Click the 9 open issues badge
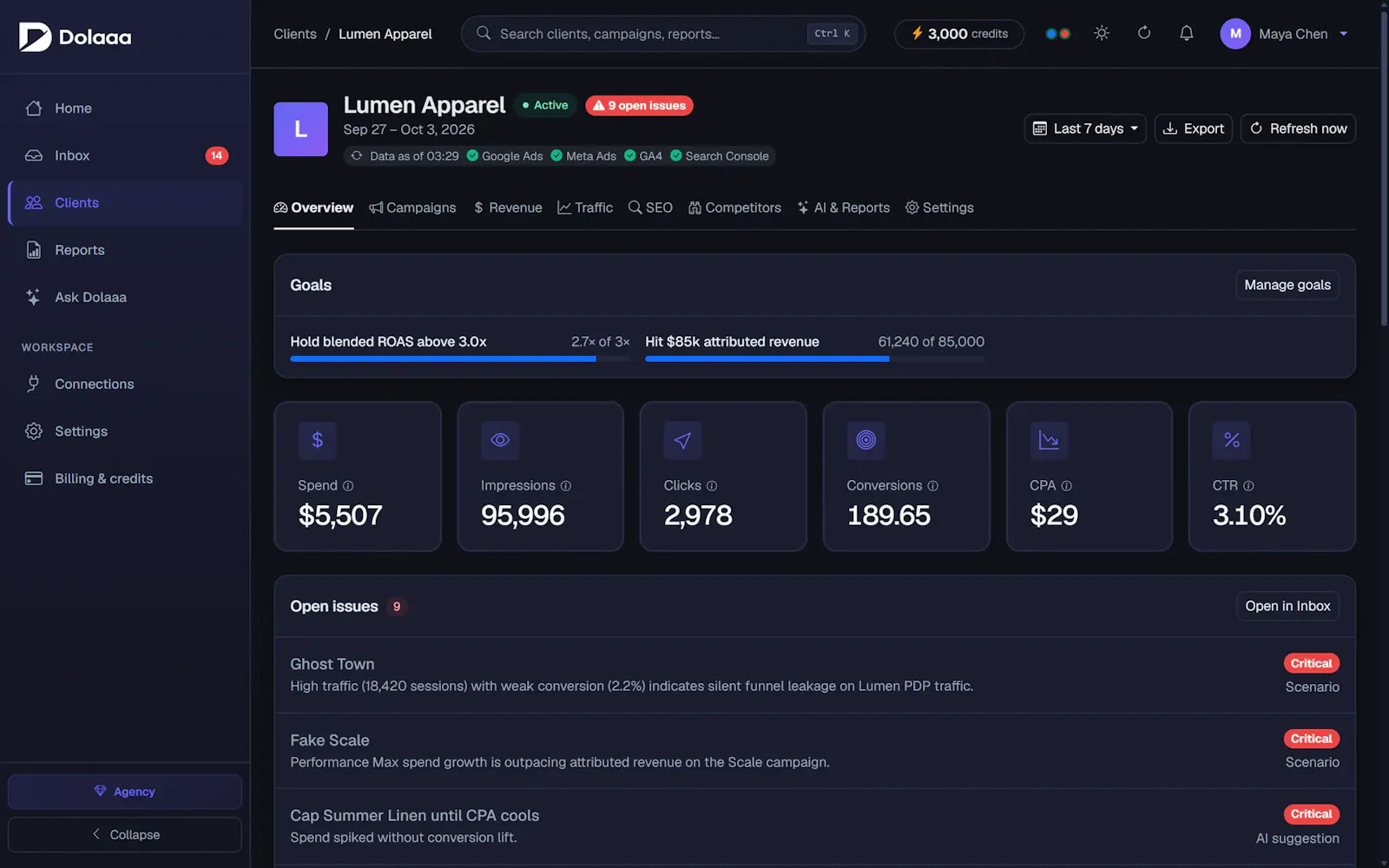 coord(639,105)
